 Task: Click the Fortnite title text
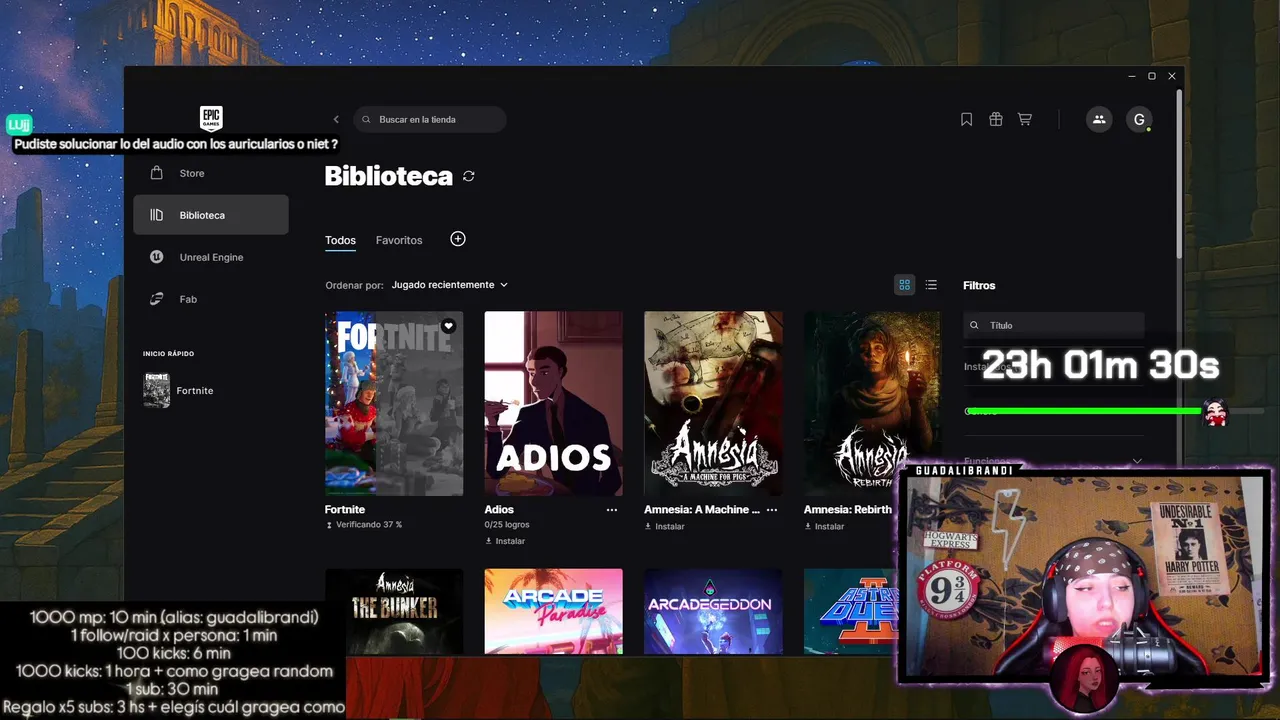[345, 510]
